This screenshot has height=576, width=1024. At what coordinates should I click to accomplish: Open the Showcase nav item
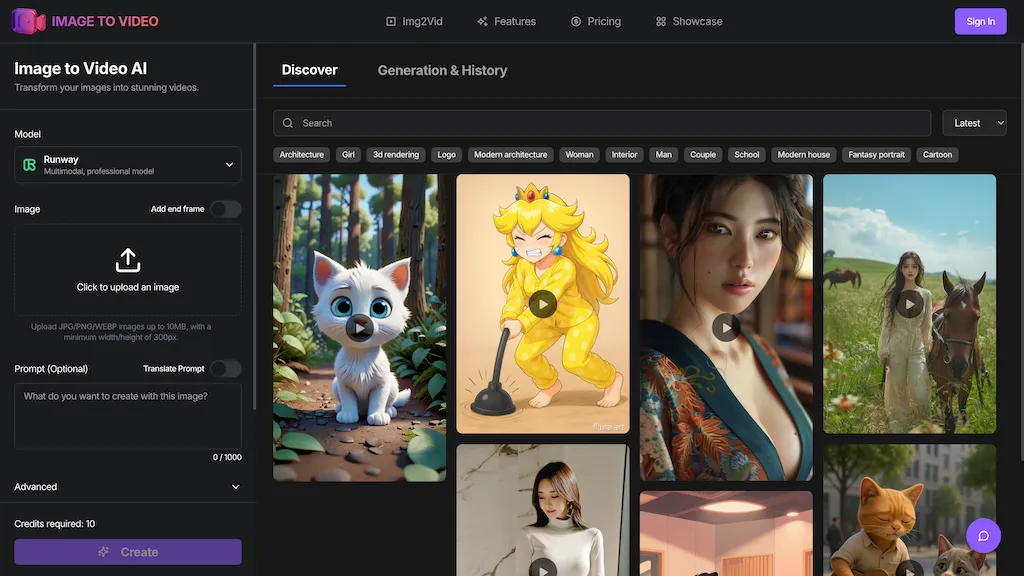[x=689, y=22]
